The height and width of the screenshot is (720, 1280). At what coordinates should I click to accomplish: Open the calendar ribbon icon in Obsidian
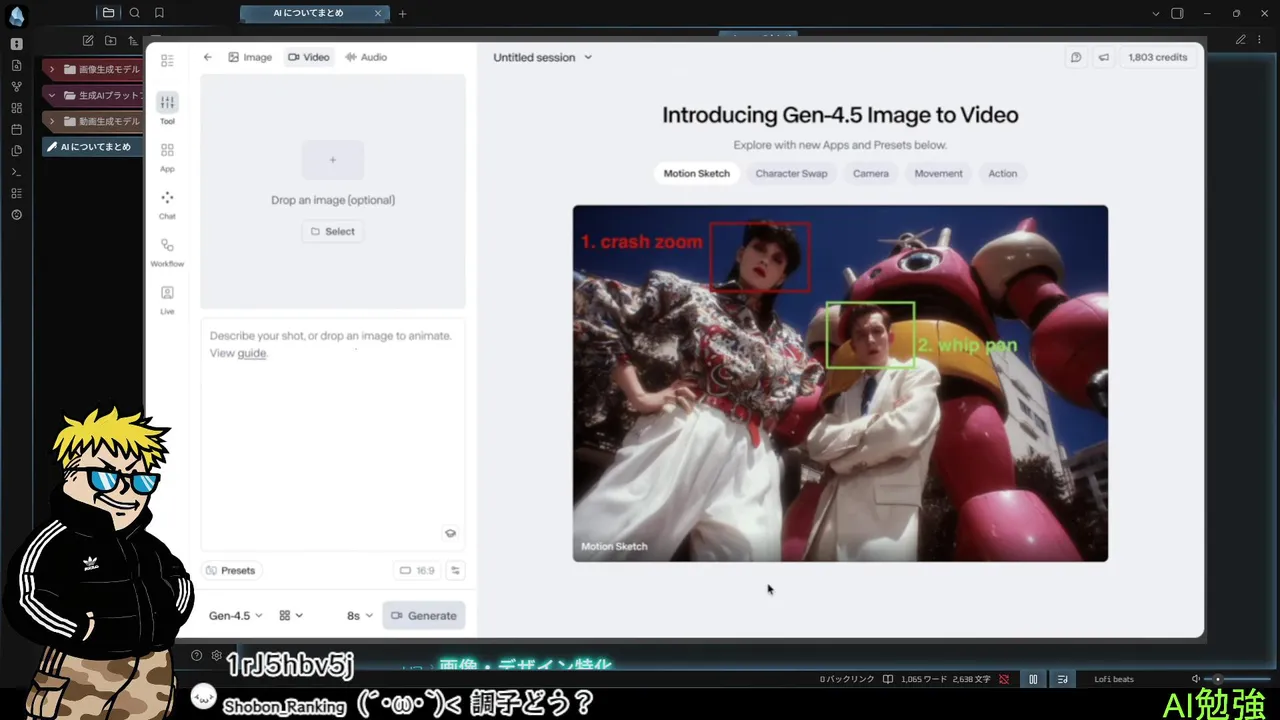click(16, 129)
